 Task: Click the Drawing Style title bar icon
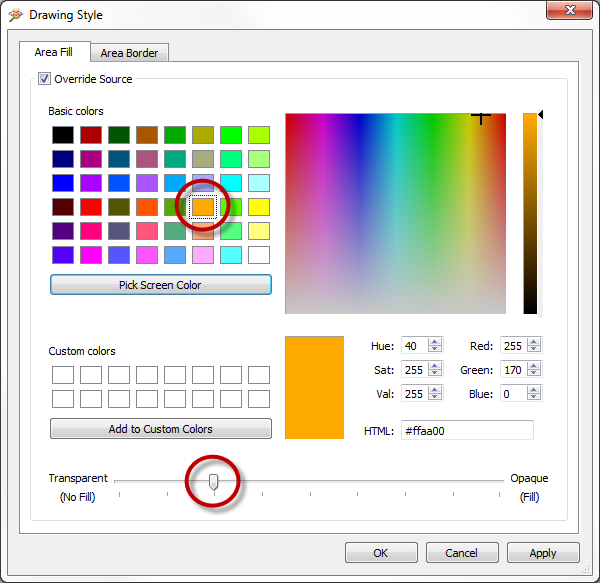tap(16, 15)
